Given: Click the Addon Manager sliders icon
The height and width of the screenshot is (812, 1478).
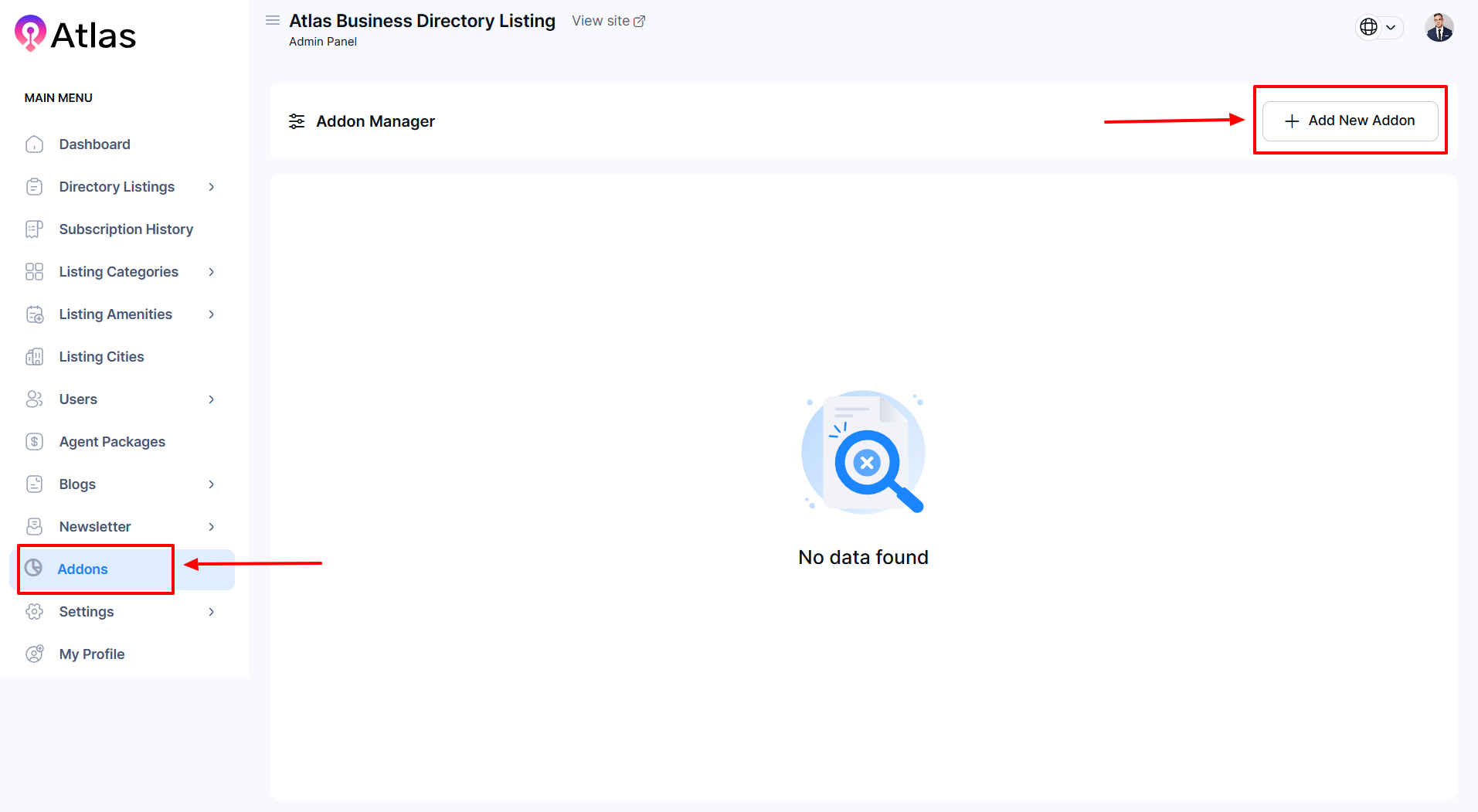Looking at the screenshot, I should tap(297, 121).
